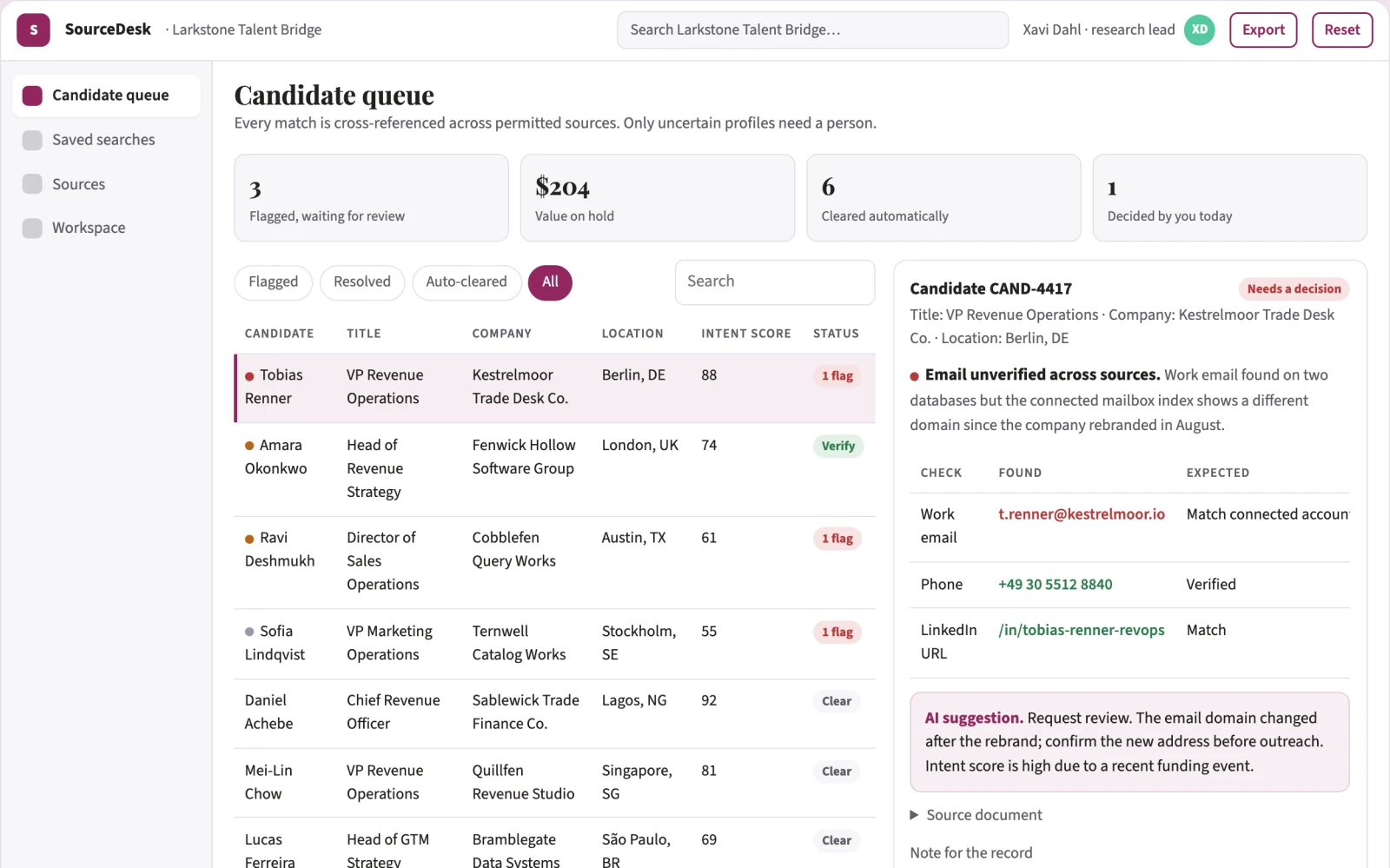The image size is (1390, 868).
Task: Click the Verify status badge for Amara Okonkwo
Action: pos(838,447)
